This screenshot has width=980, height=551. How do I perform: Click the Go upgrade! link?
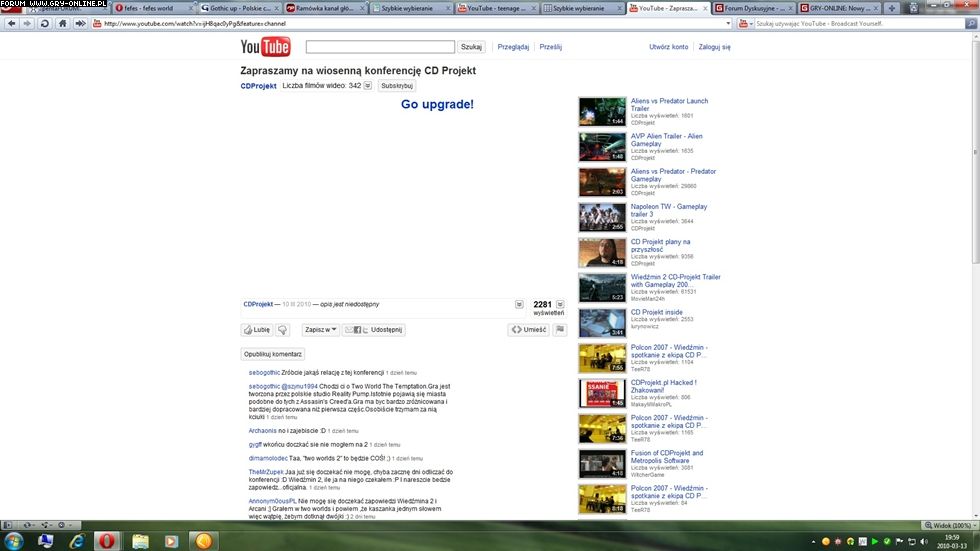click(438, 104)
